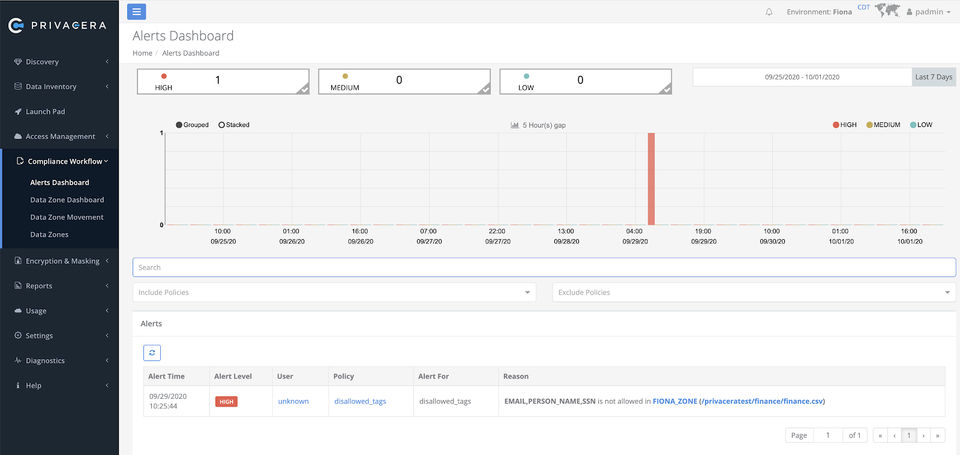Toggle the LOW legend series
960x455 pixels.
pos(921,125)
